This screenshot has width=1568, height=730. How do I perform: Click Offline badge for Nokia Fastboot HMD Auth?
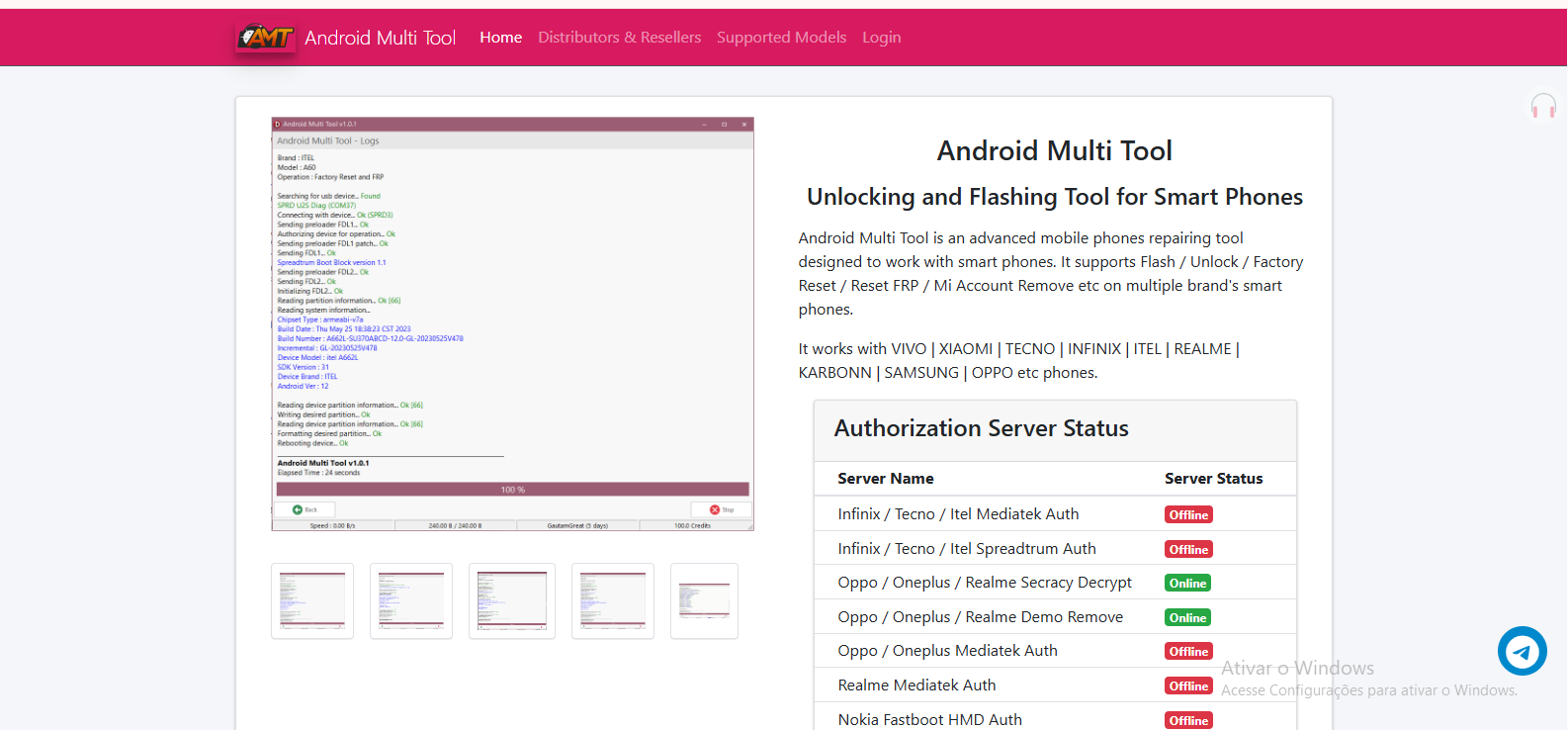click(x=1188, y=721)
